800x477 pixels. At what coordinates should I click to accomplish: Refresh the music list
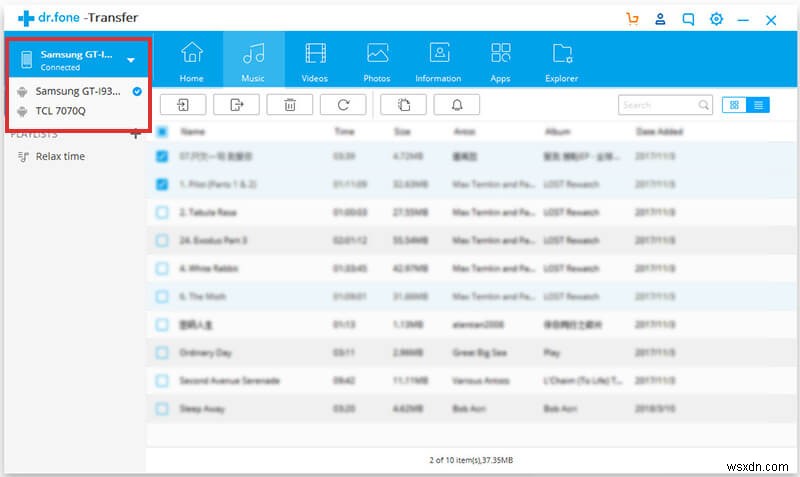344,104
